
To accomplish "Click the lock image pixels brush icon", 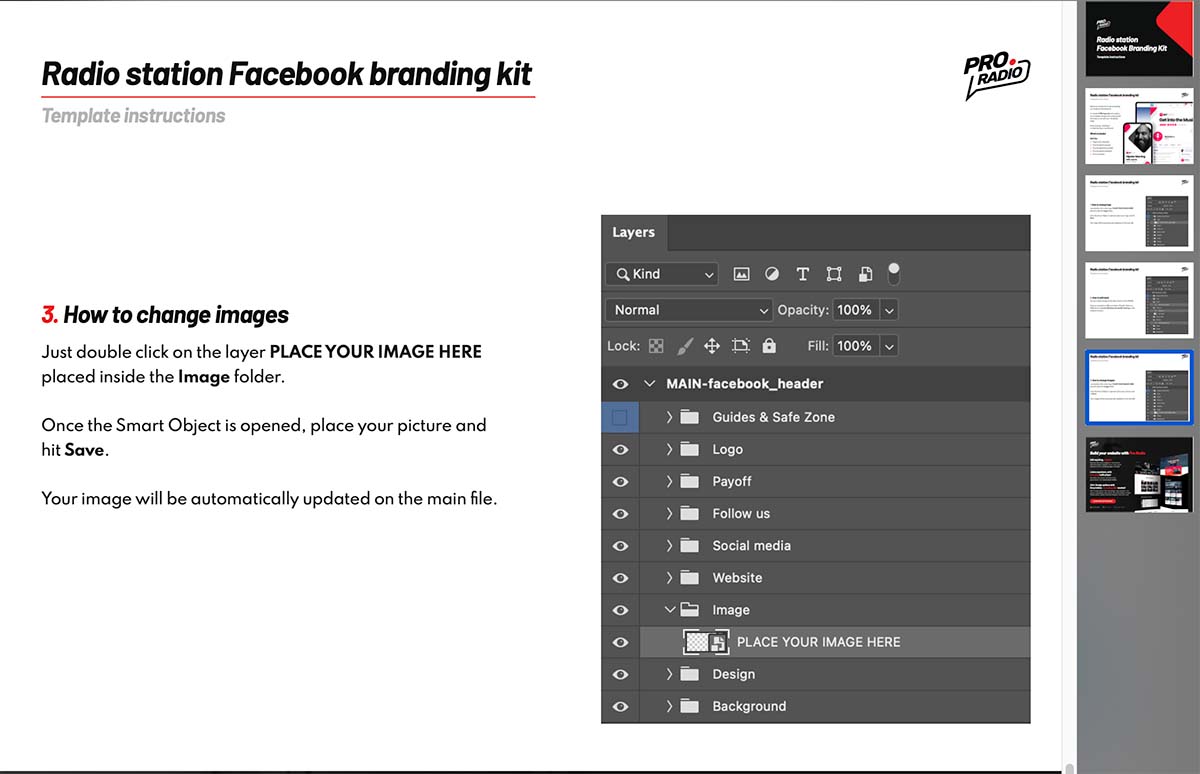I will [x=685, y=346].
